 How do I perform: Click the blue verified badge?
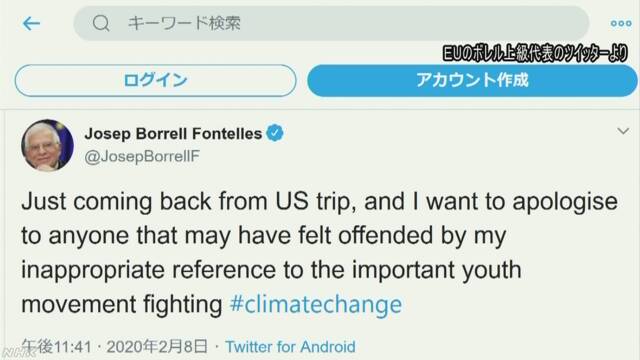pos(275,133)
